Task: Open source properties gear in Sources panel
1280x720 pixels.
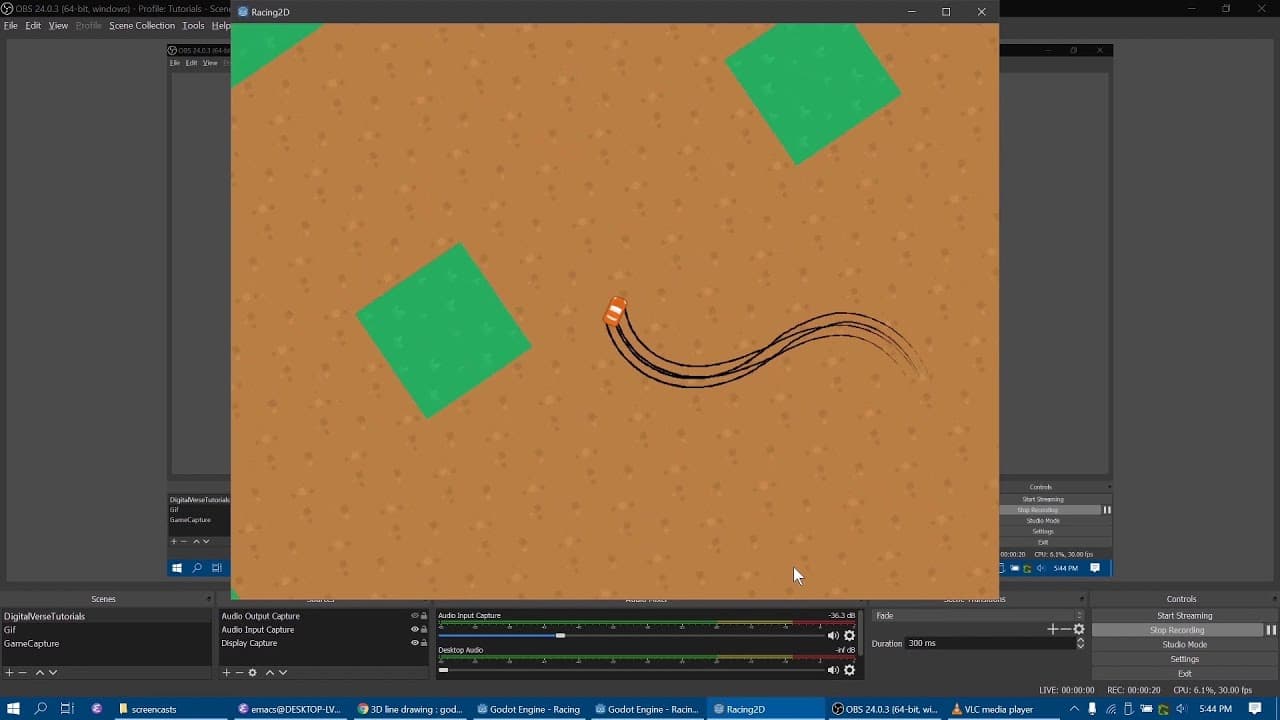Action: (x=253, y=673)
